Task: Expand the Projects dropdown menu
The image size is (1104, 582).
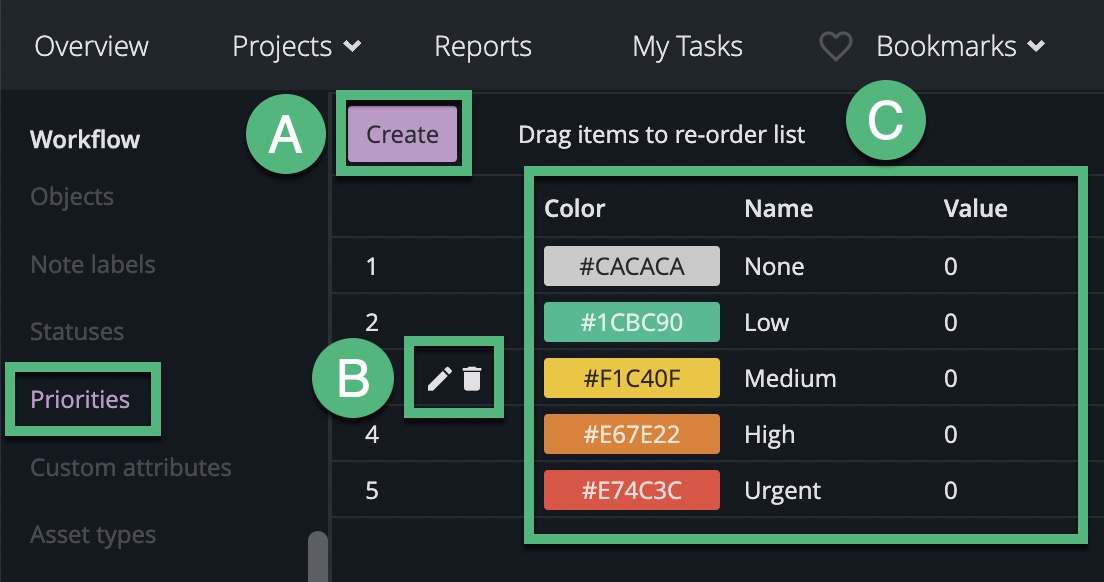Action: coord(296,47)
